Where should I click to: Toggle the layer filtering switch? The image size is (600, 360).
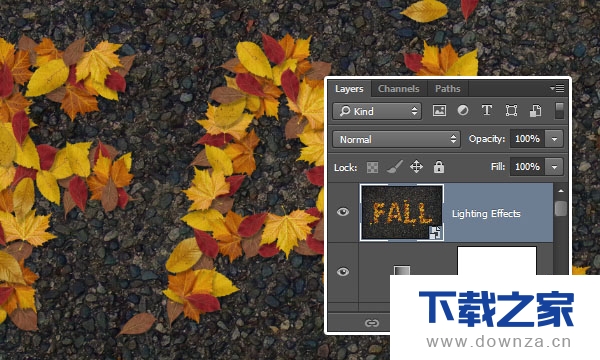point(559,111)
